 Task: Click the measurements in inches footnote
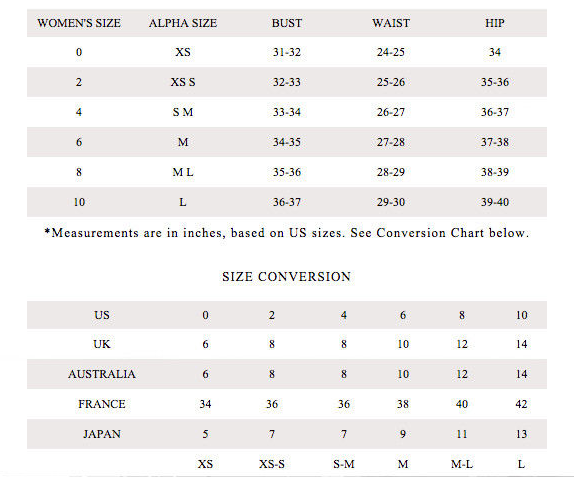[287, 233]
